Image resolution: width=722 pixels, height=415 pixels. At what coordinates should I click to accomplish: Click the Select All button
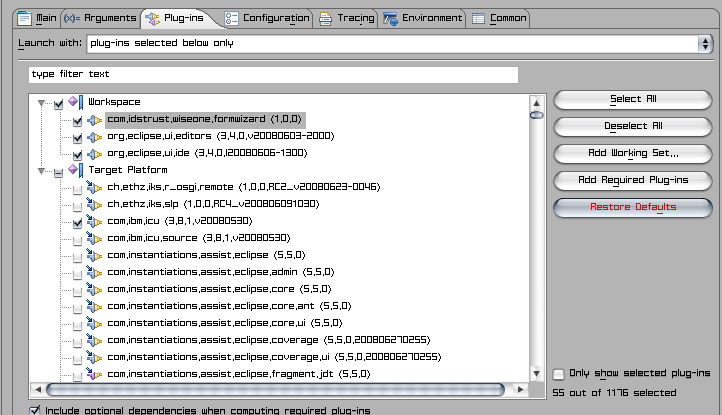click(x=633, y=99)
